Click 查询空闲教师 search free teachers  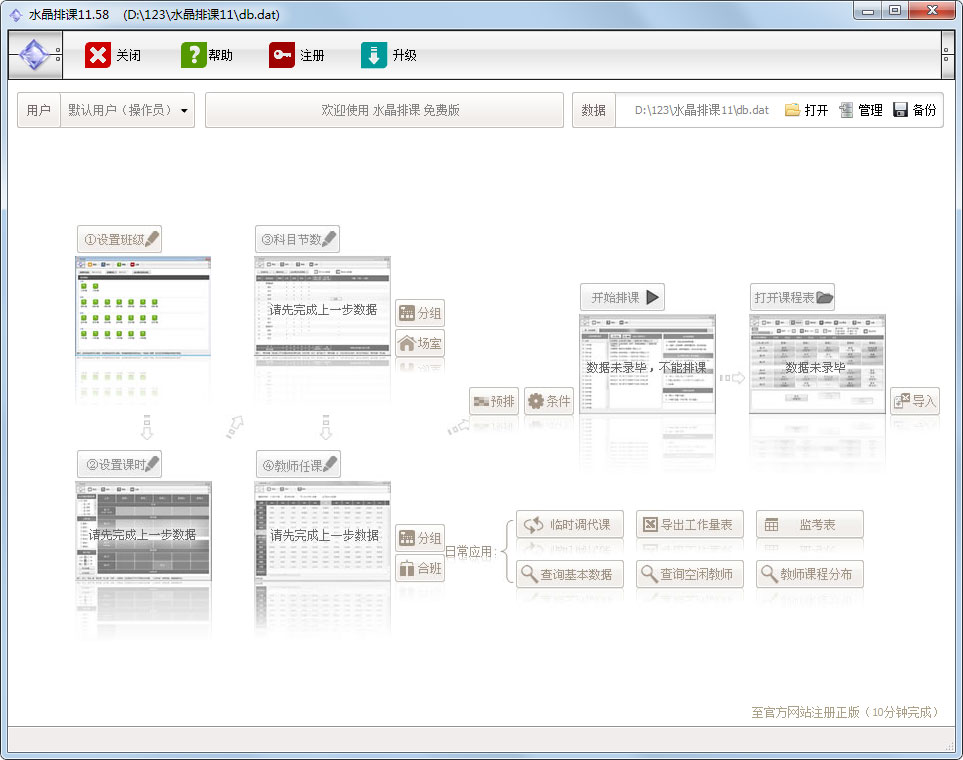[x=690, y=575]
